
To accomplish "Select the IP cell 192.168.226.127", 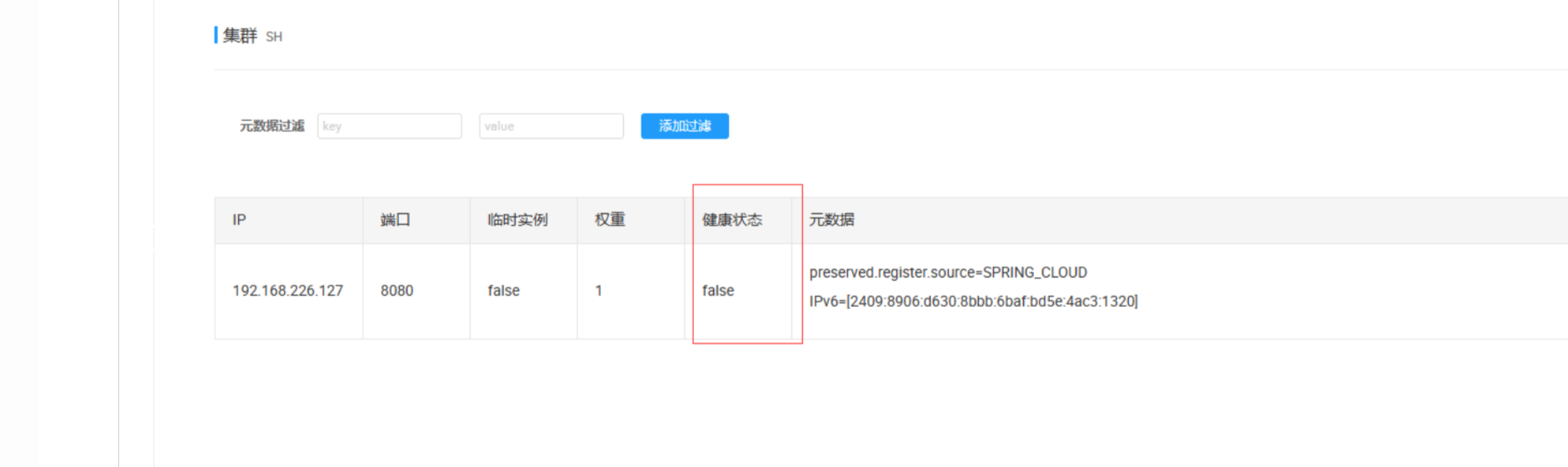I will [x=287, y=290].
